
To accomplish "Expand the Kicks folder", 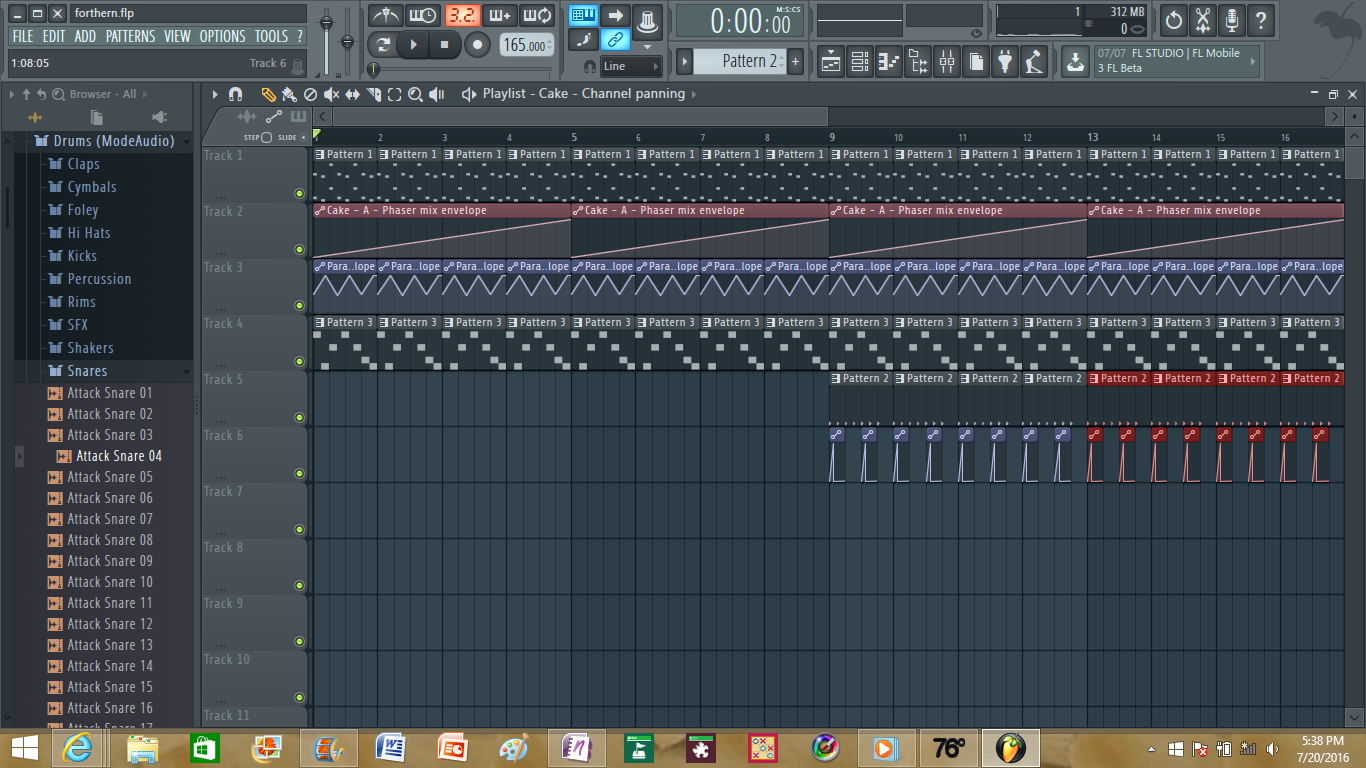I will tap(82, 256).
